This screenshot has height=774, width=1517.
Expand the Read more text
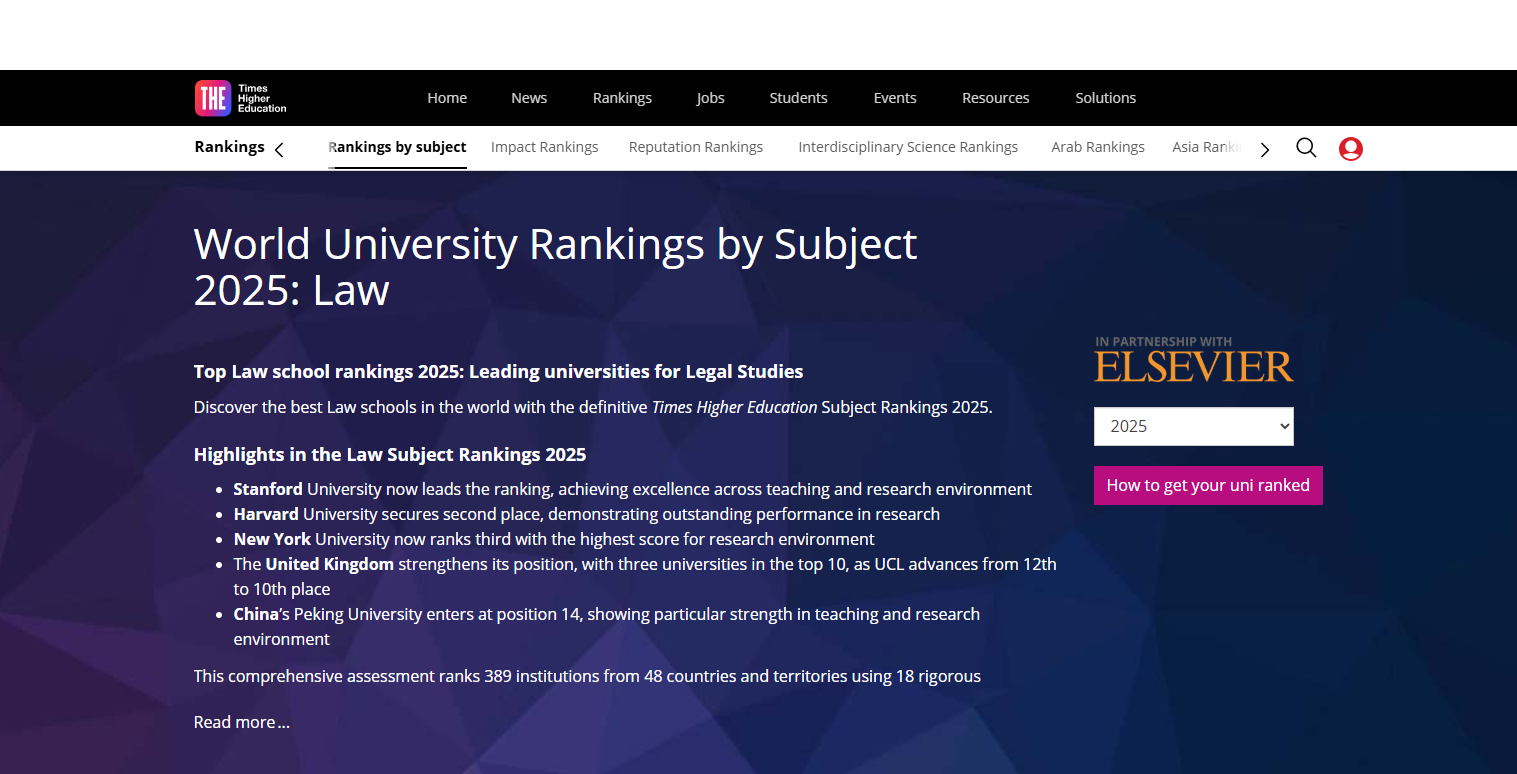pos(241,722)
